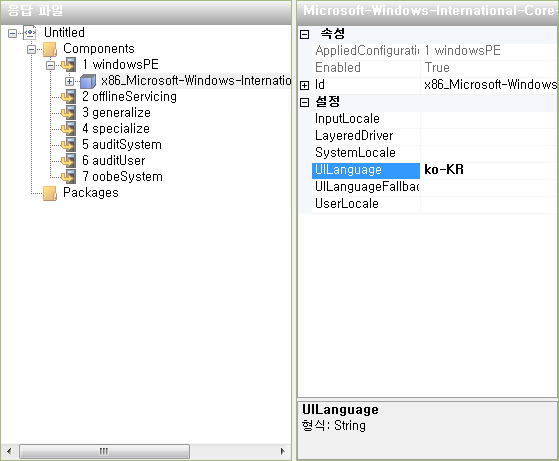Collapse the 설정 settings section

coord(304,103)
